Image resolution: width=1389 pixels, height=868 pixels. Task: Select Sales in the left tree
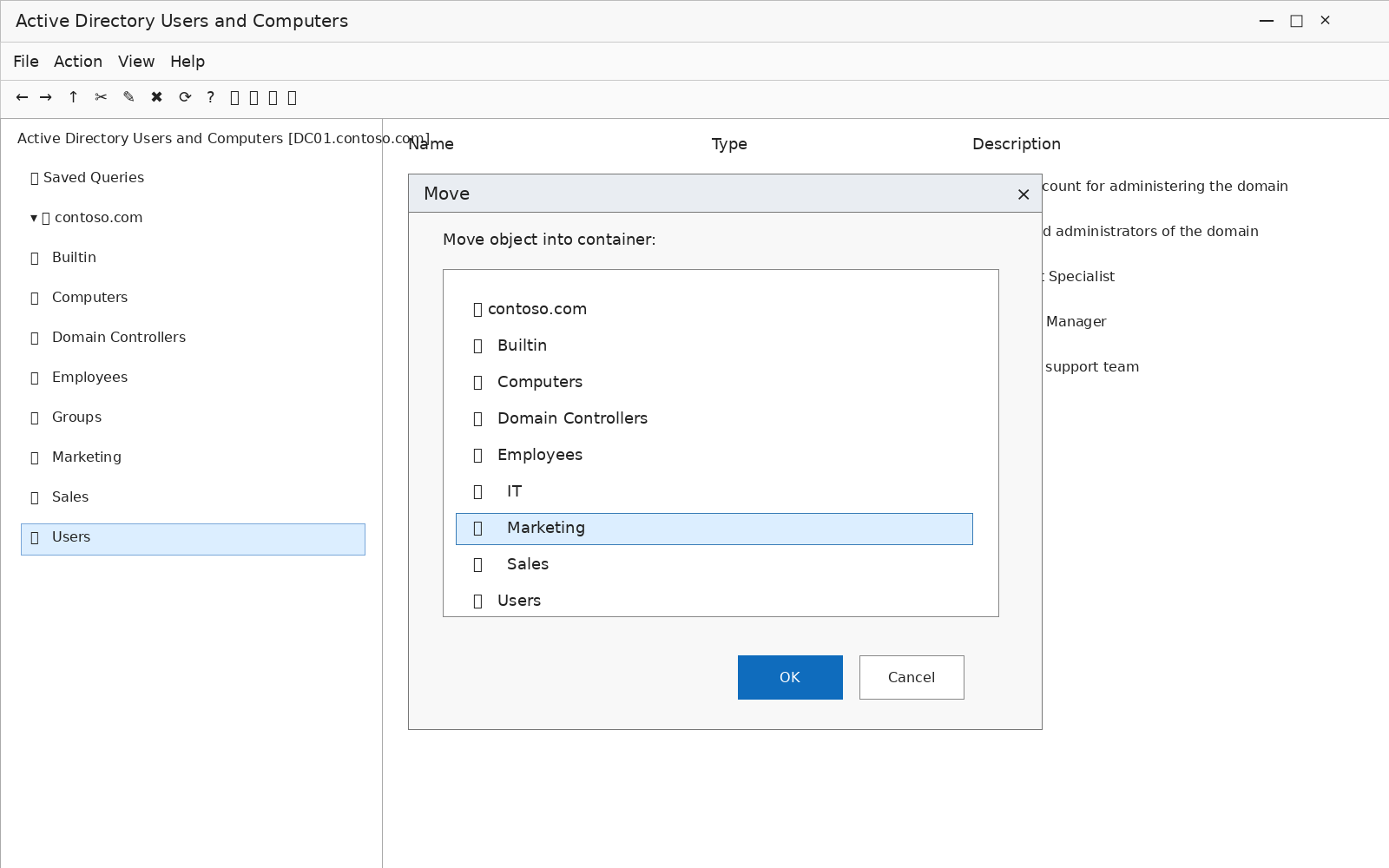[60, 496]
